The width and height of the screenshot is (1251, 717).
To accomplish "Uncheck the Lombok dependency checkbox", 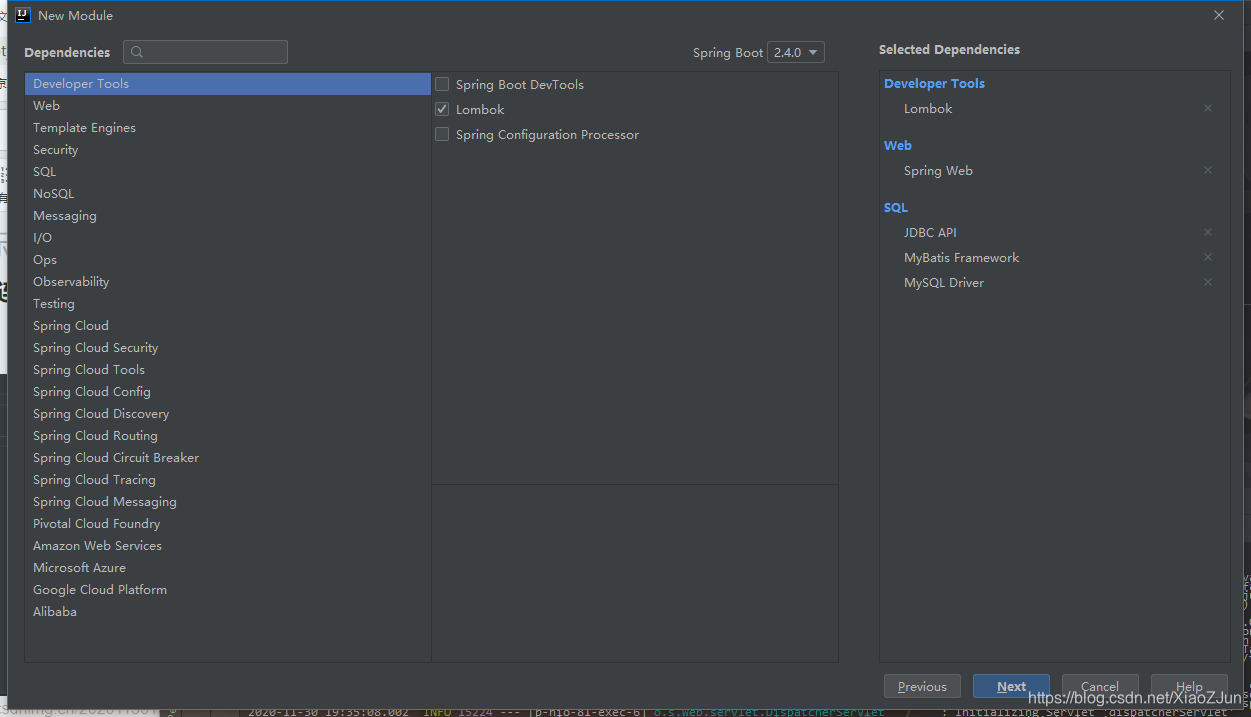I will tap(442, 109).
